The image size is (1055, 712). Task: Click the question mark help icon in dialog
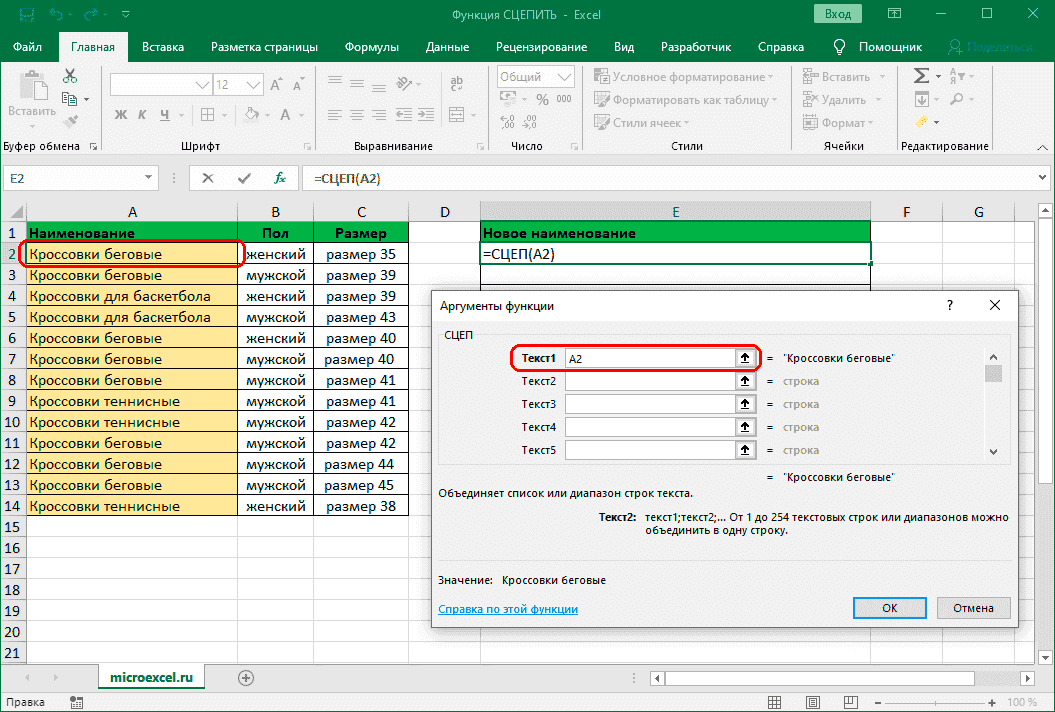(950, 306)
